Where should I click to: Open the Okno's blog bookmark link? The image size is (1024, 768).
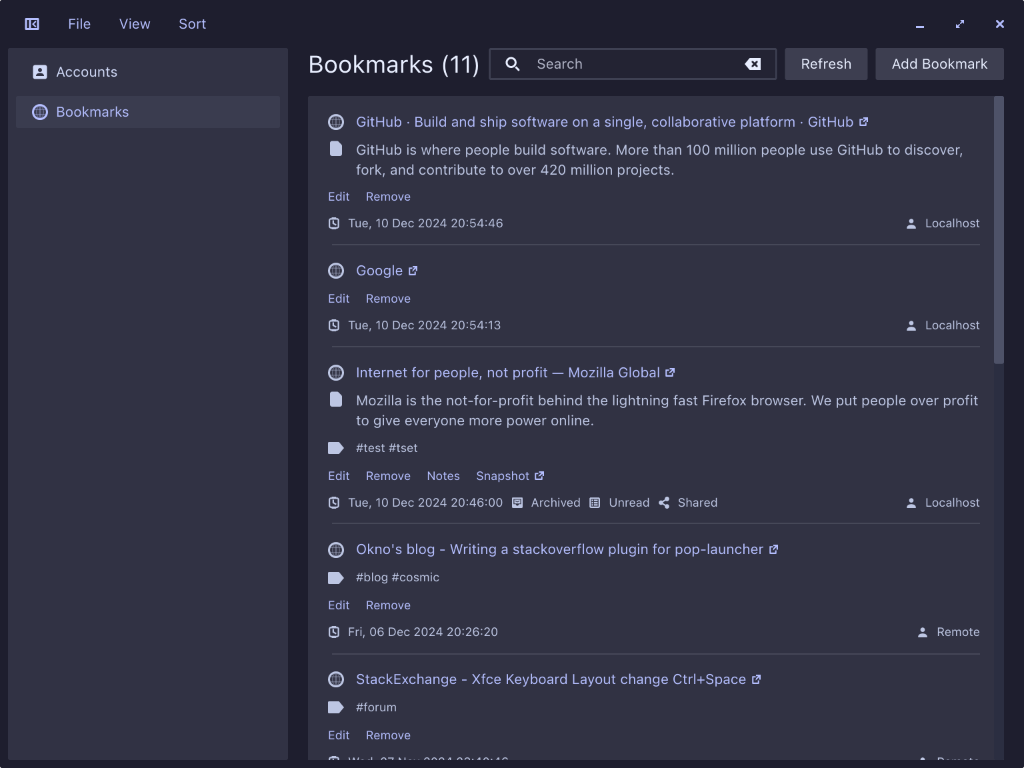(x=559, y=550)
